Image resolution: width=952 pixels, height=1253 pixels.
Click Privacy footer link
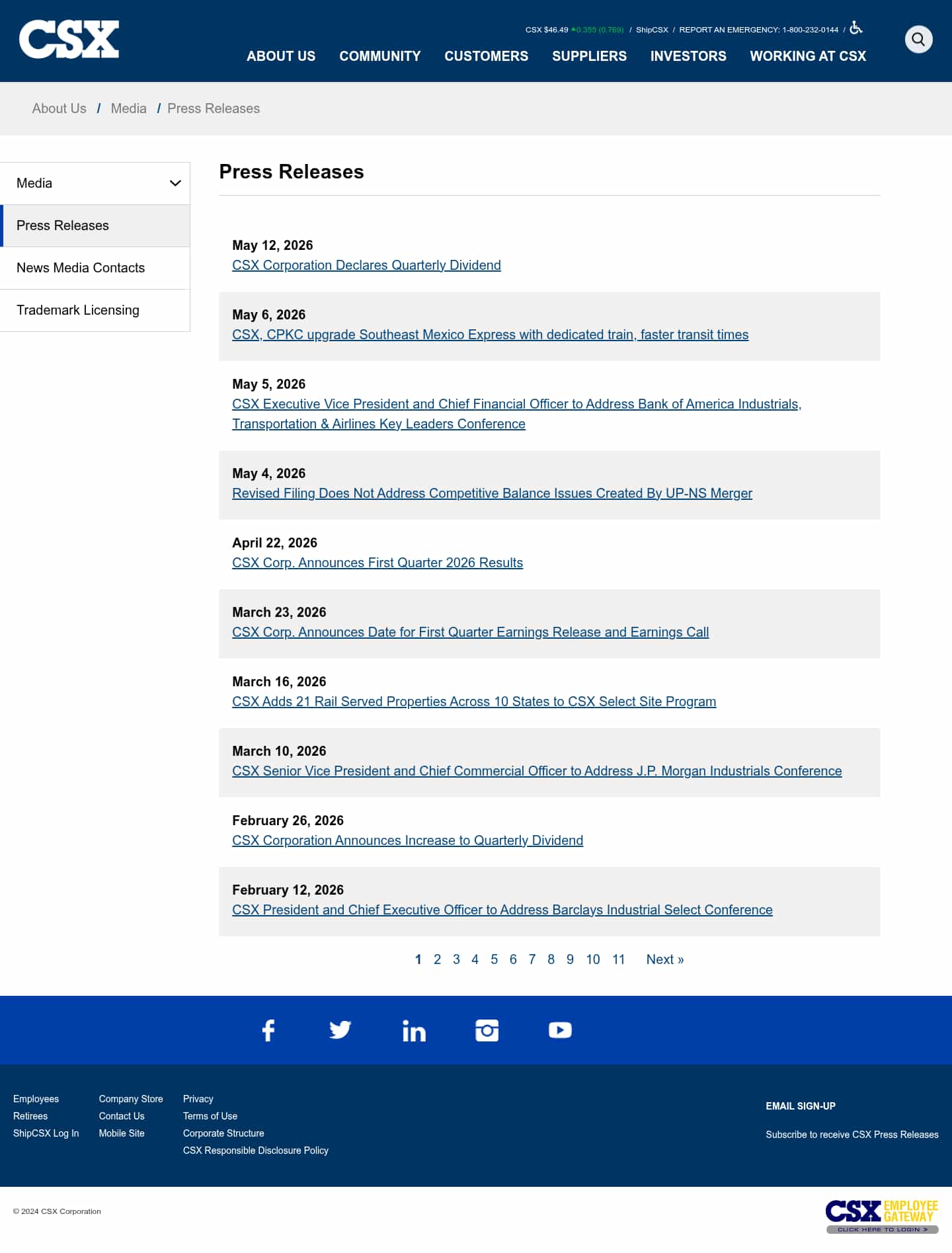198,1099
